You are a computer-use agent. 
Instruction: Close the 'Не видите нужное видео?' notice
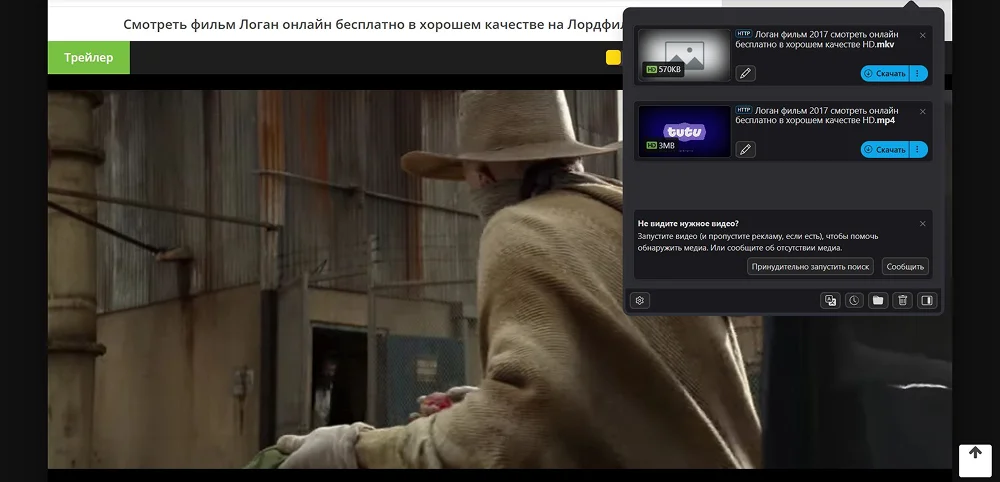(922, 224)
